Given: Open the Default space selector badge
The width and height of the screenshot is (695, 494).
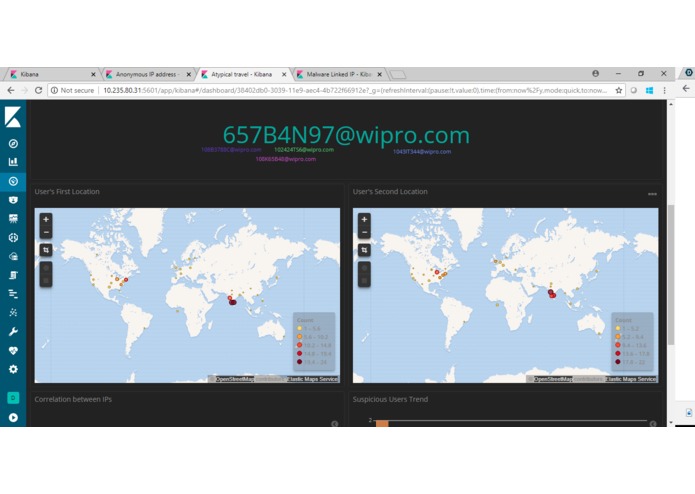Looking at the screenshot, I should tap(13, 398).
